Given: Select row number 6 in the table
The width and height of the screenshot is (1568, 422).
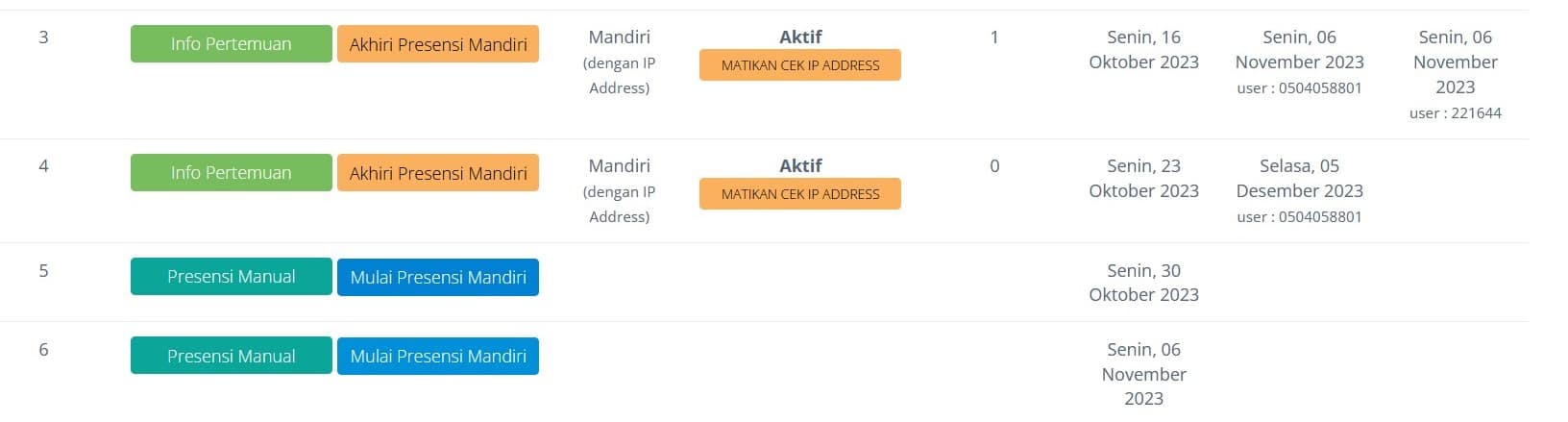Looking at the screenshot, I should tap(43, 349).
